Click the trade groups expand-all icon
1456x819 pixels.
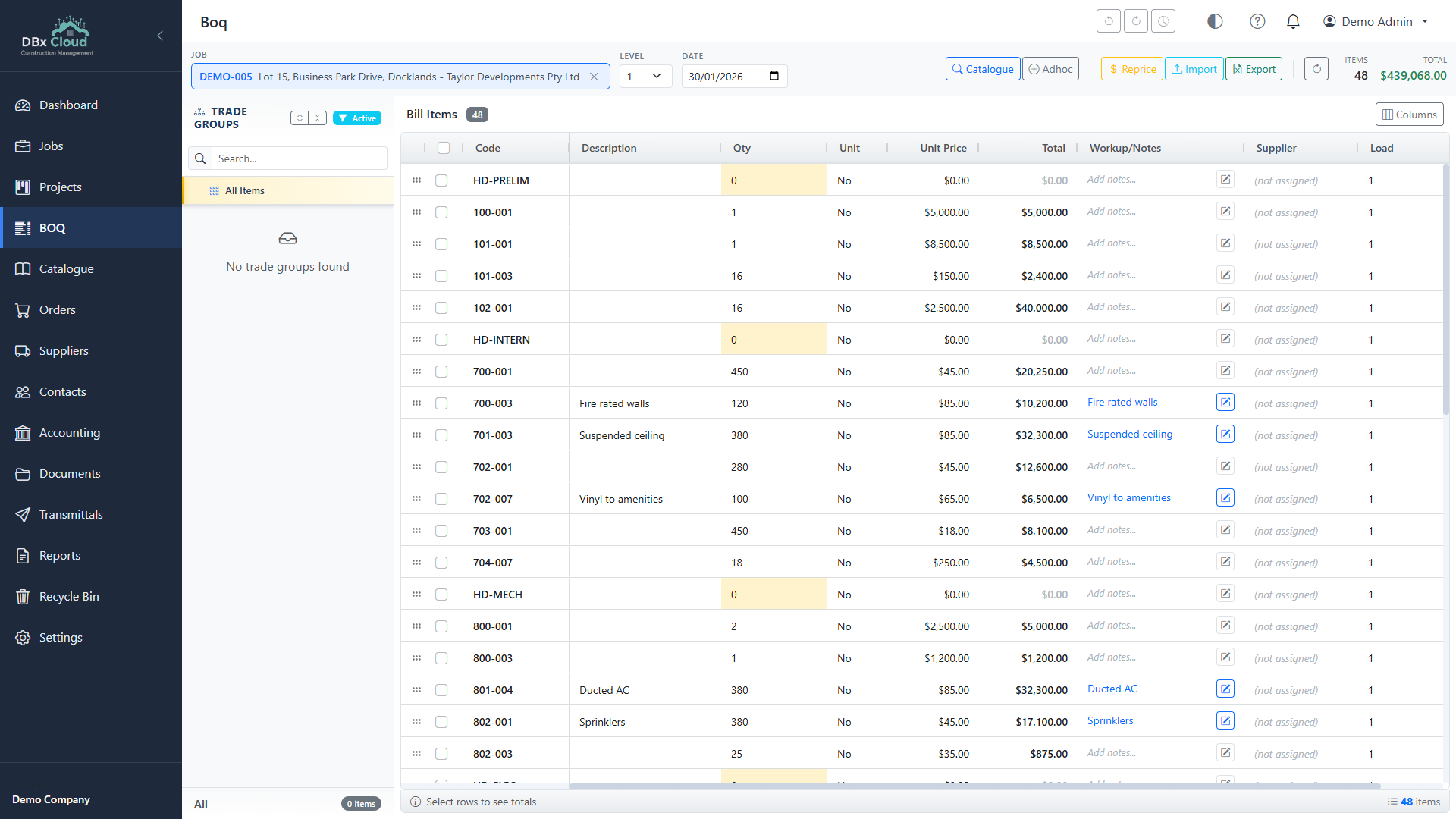(x=300, y=118)
